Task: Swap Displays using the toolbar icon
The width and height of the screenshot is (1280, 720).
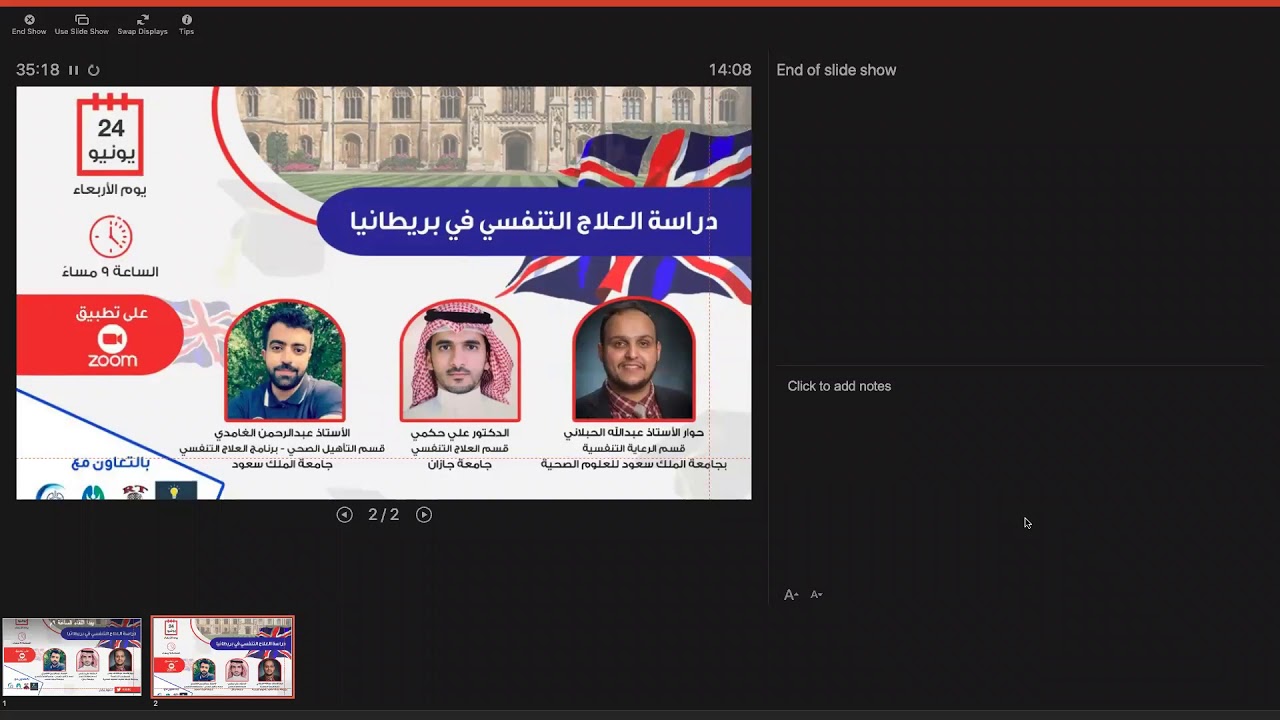Action: (142, 24)
